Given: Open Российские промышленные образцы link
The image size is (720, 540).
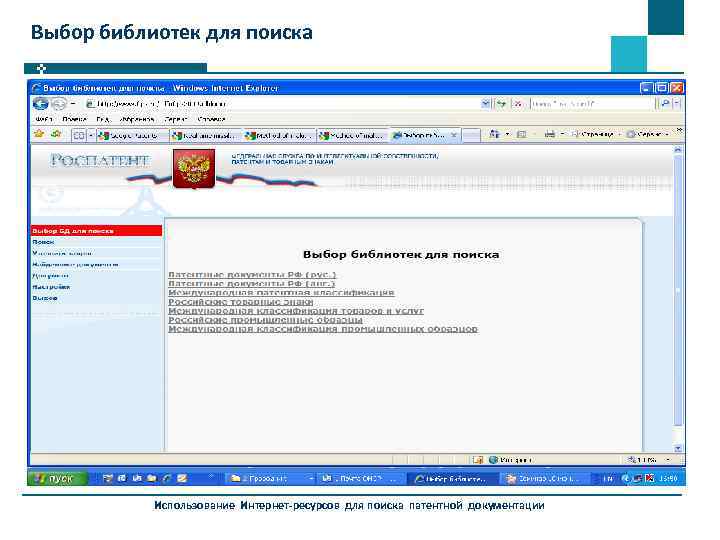Looking at the screenshot, I should pyautogui.click(x=265, y=320).
